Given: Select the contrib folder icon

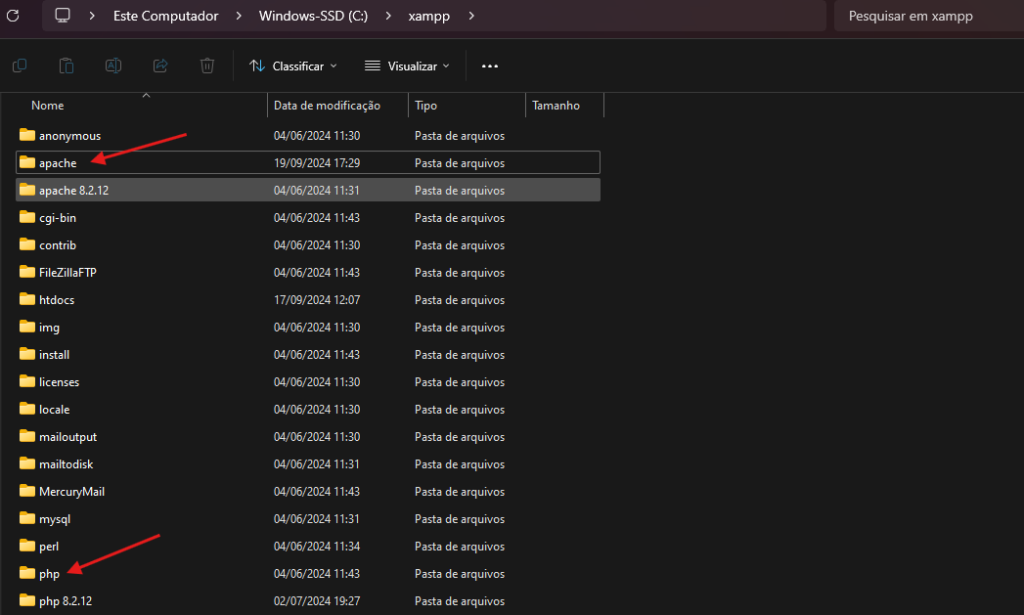Looking at the screenshot, I should point(27,245).
